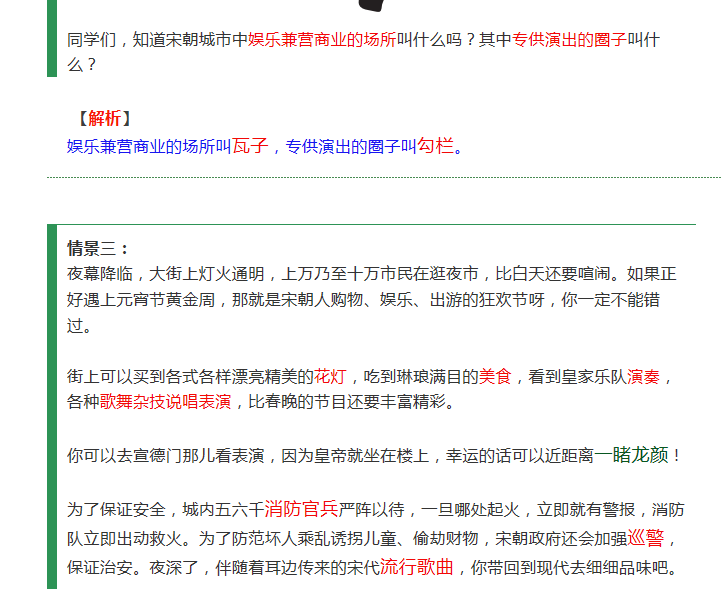Click the red phrase 专供演出的圈子
Image resolution: width=722 pixels, height=589 pixels.
pyautogui.click(x=570, y=40)
